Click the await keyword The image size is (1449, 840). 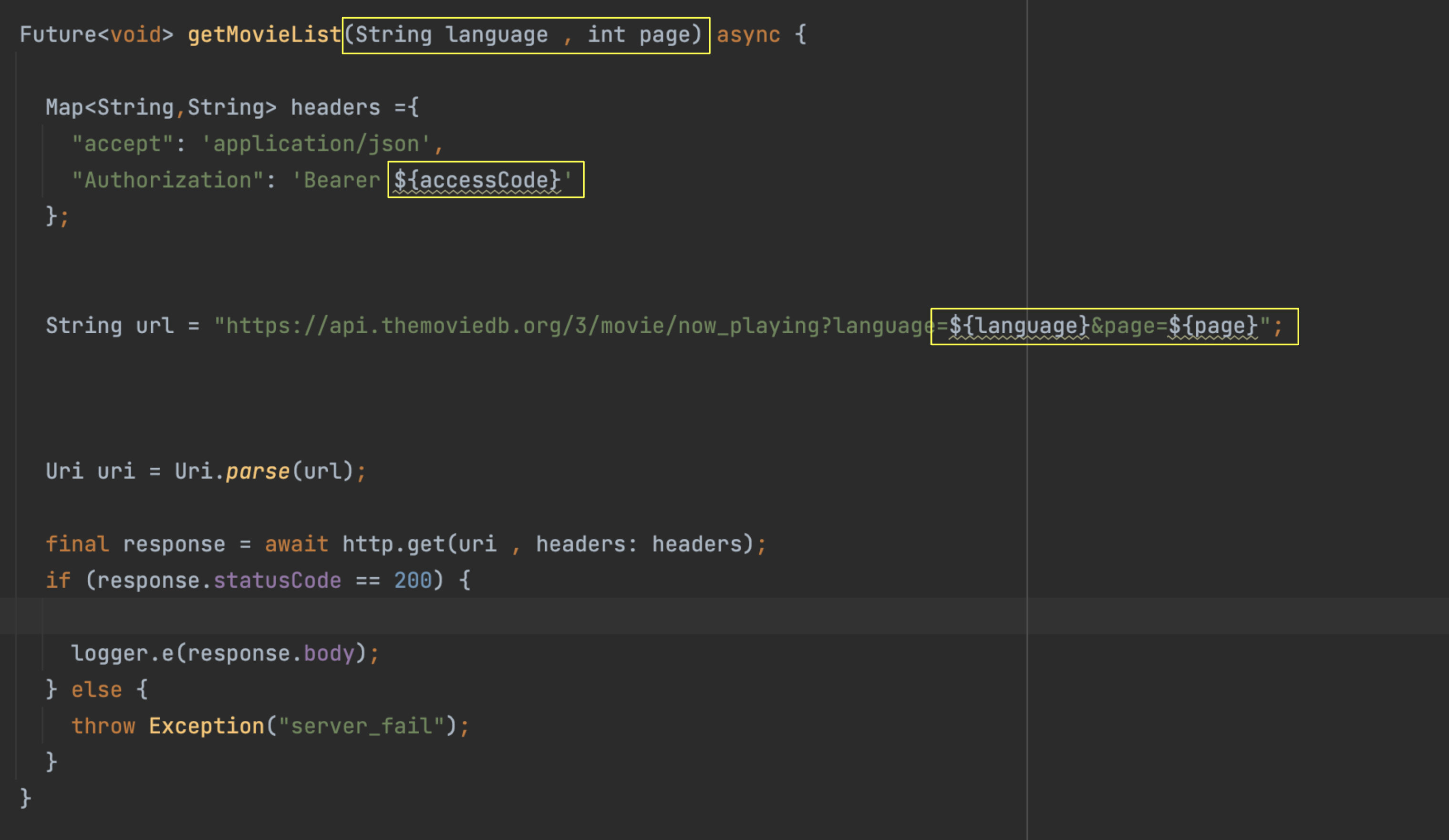296,544
